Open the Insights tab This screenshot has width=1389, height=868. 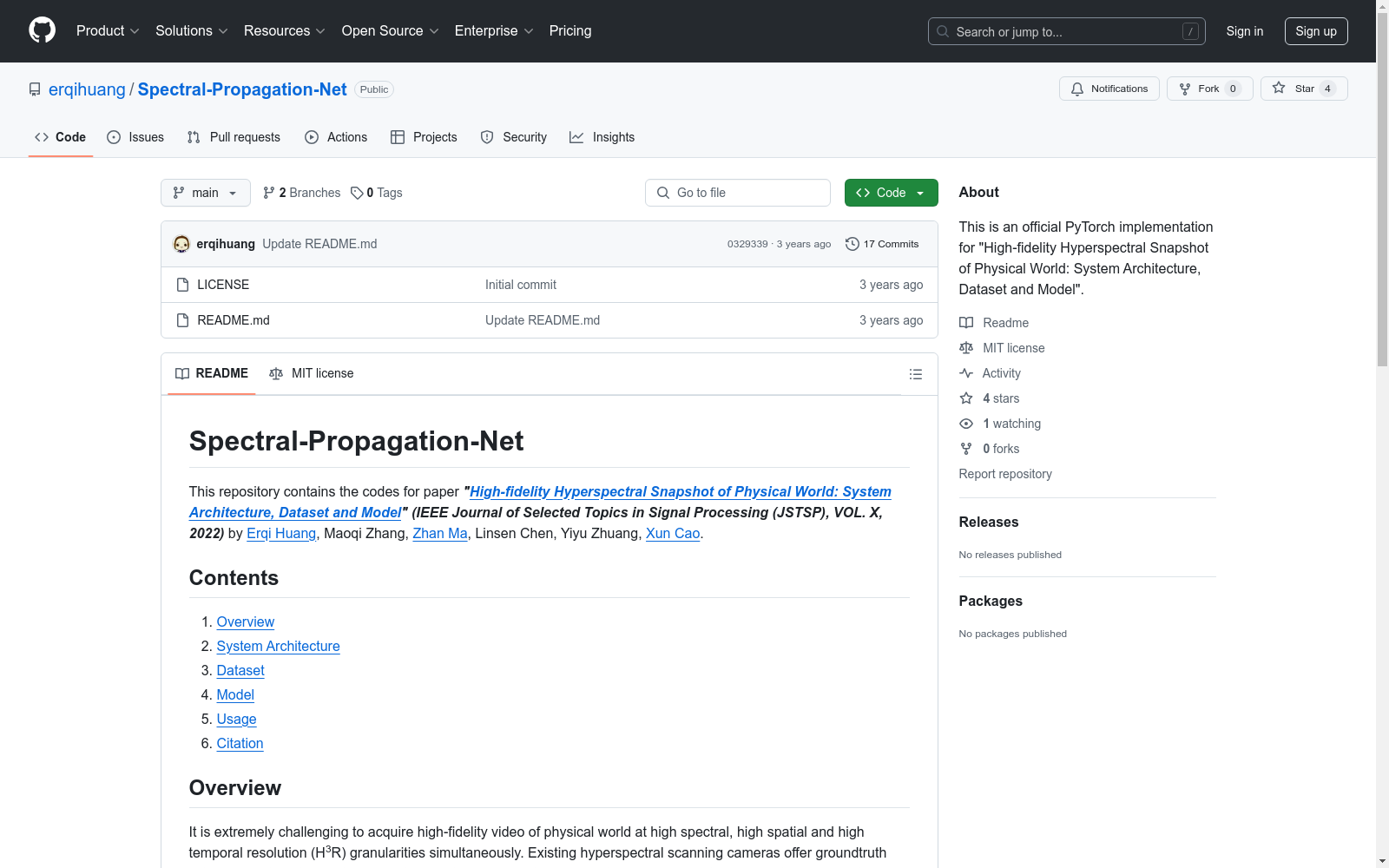coord(602,137)
